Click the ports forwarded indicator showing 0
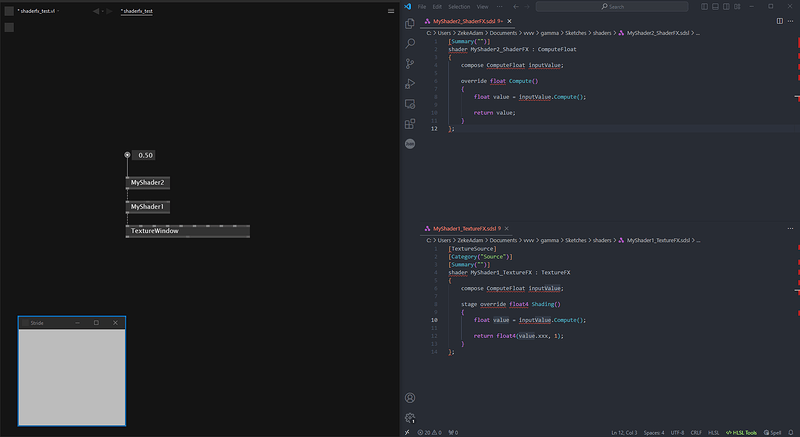The image size is (800, 437). point(453,432)
